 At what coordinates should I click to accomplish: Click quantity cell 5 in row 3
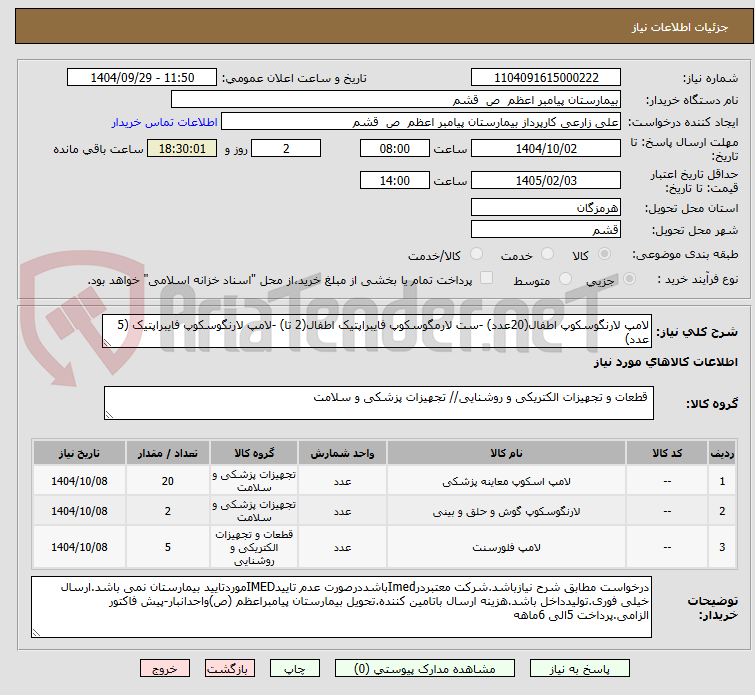pyautogui.click(x=168, y=547)
